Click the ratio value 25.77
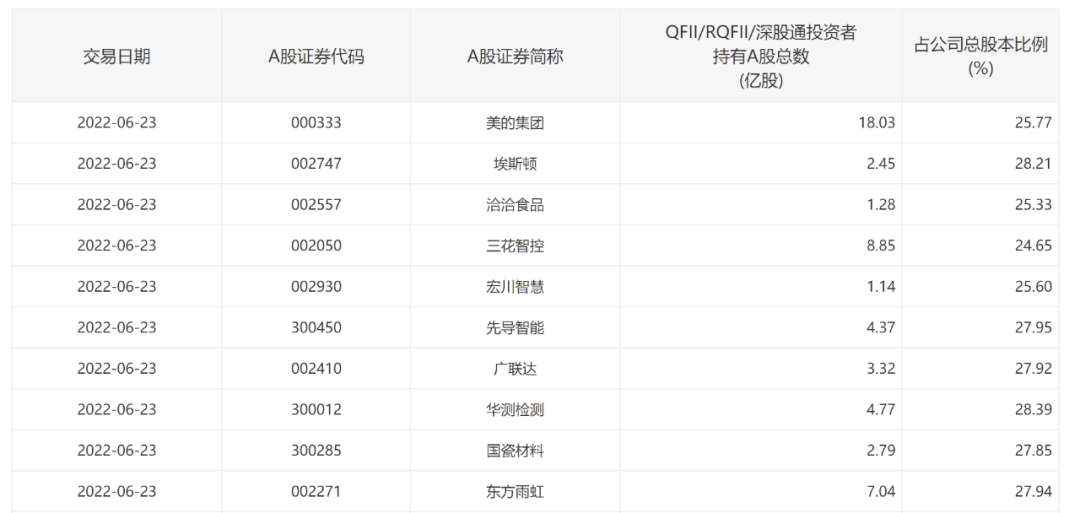Viewport: 1080px width, 513px height. (1035, 123)
